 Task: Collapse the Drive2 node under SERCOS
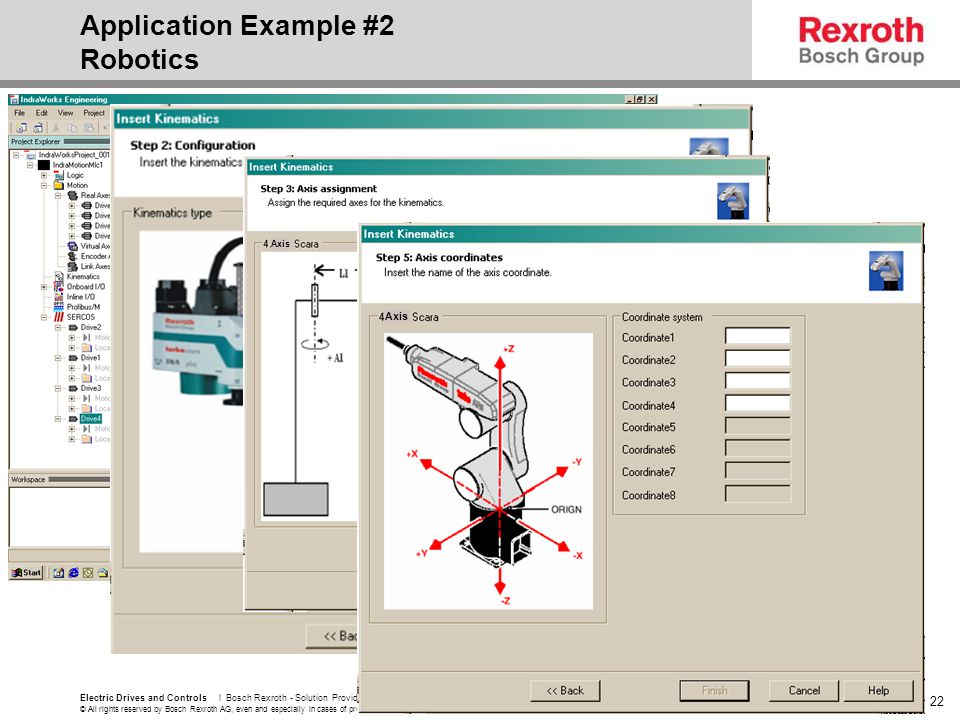tap(58, 328)
